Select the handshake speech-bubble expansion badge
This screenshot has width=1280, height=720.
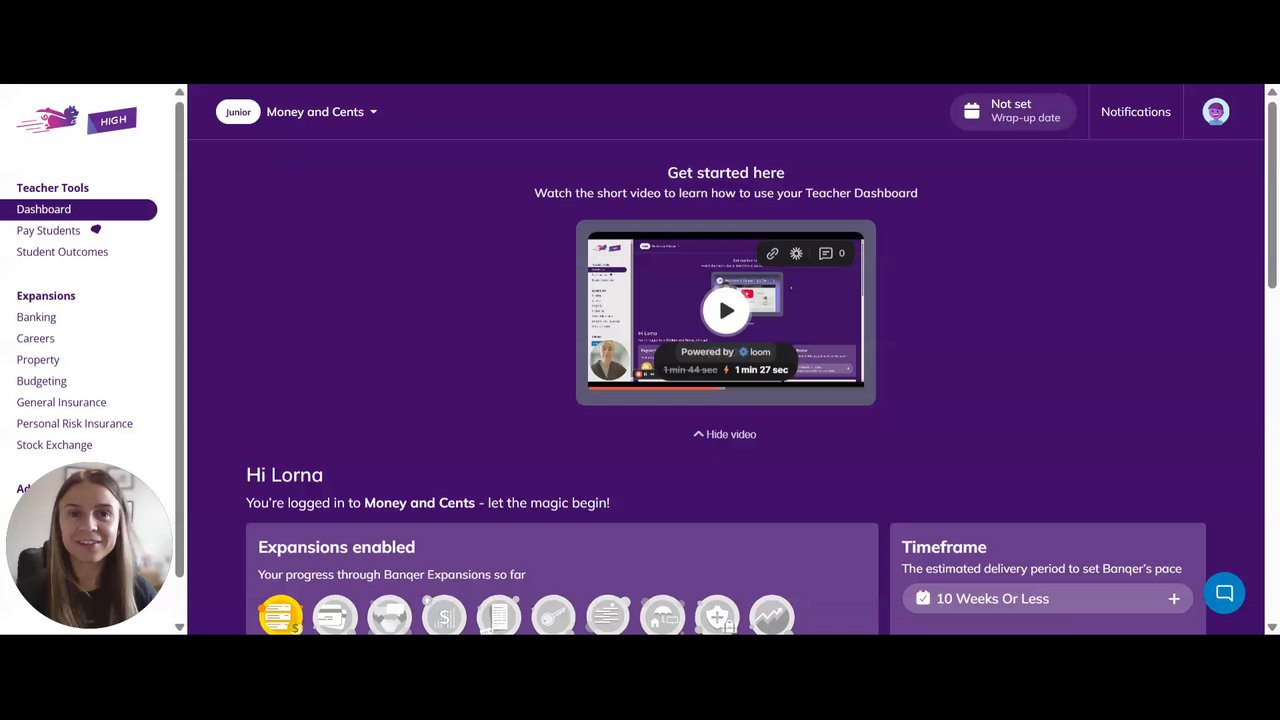[389, 616]
